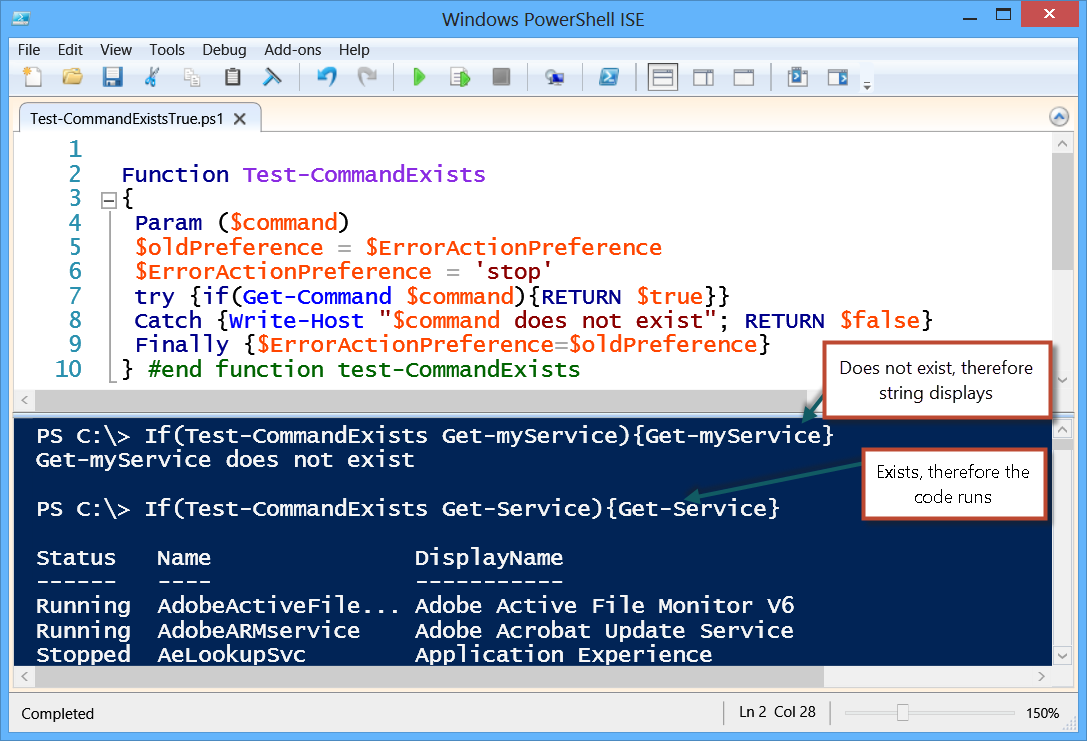This screenshot has height=741, width=1087.
Task: Click the 150% zoom level value
Action: [x=1043, y=713]
